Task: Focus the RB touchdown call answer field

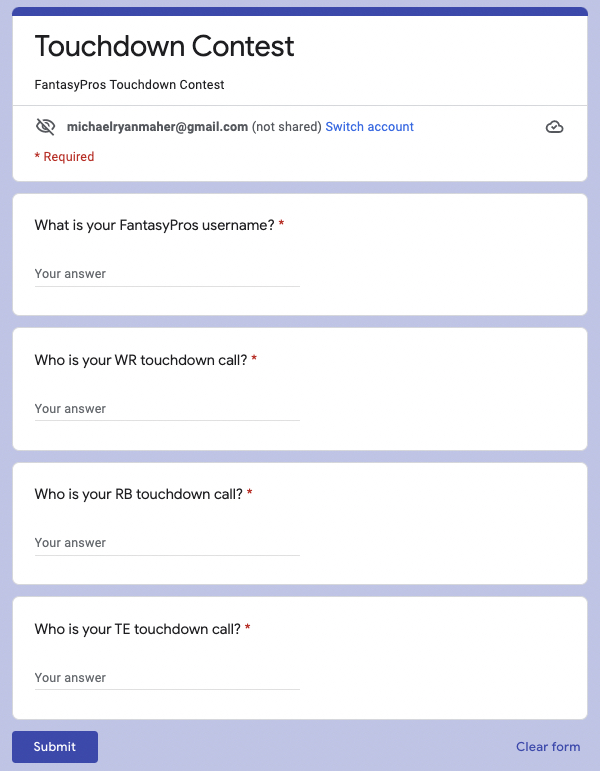Action: pos(167,543)
